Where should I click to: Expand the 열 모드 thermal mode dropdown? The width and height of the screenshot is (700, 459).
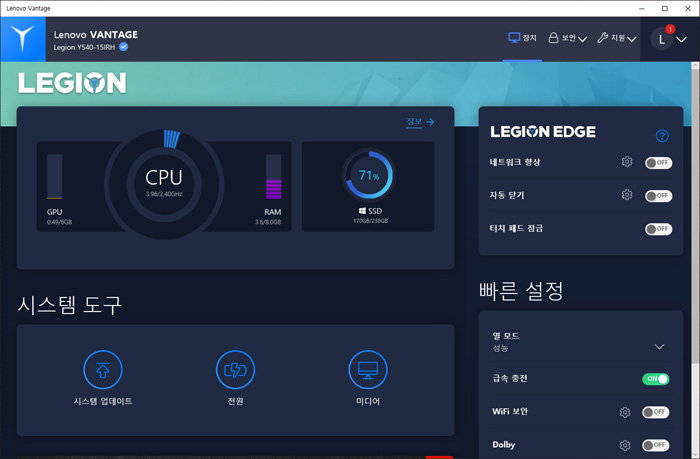[659, 346]
